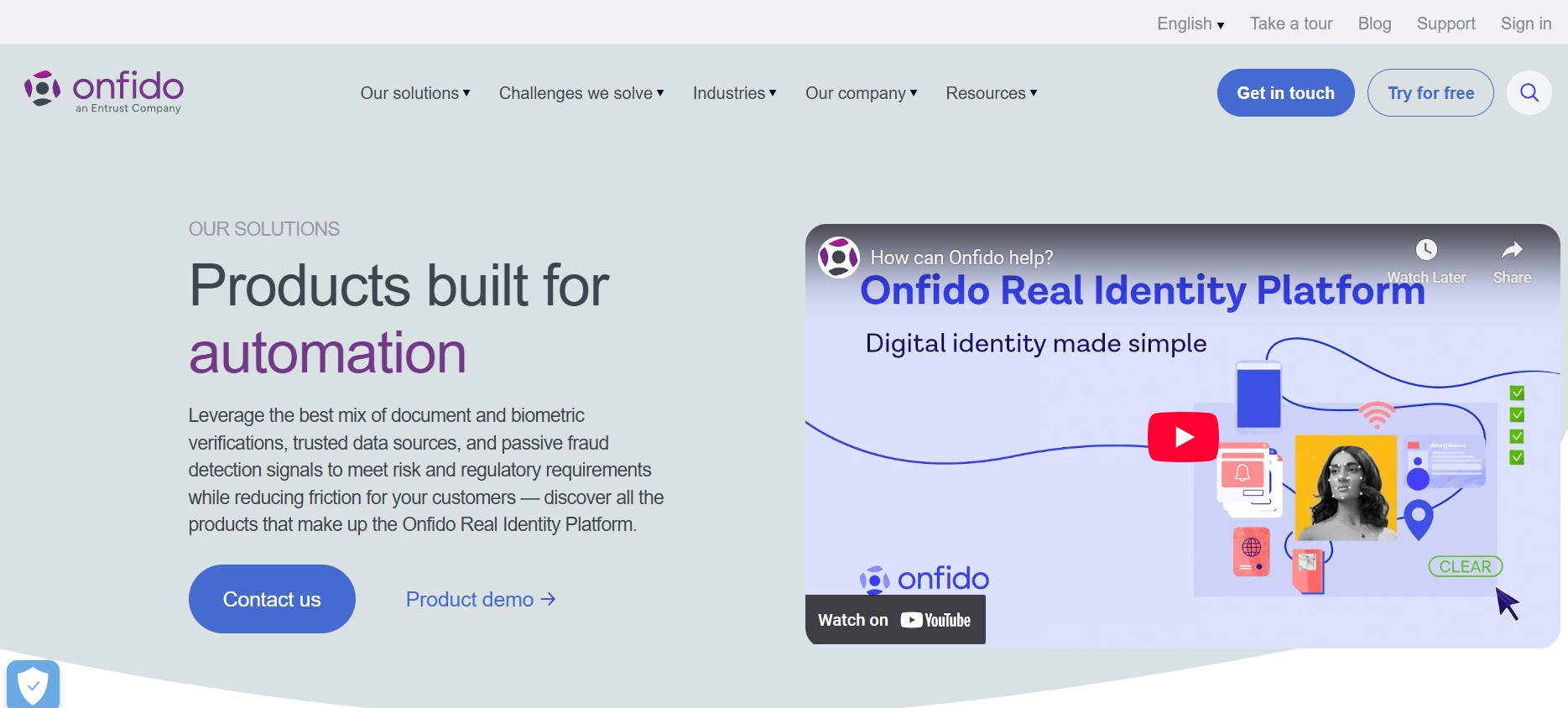Open the search magnifier icon
Image resolution: width=1568 pixels, height=708 pixels.
coord(1529,92)
